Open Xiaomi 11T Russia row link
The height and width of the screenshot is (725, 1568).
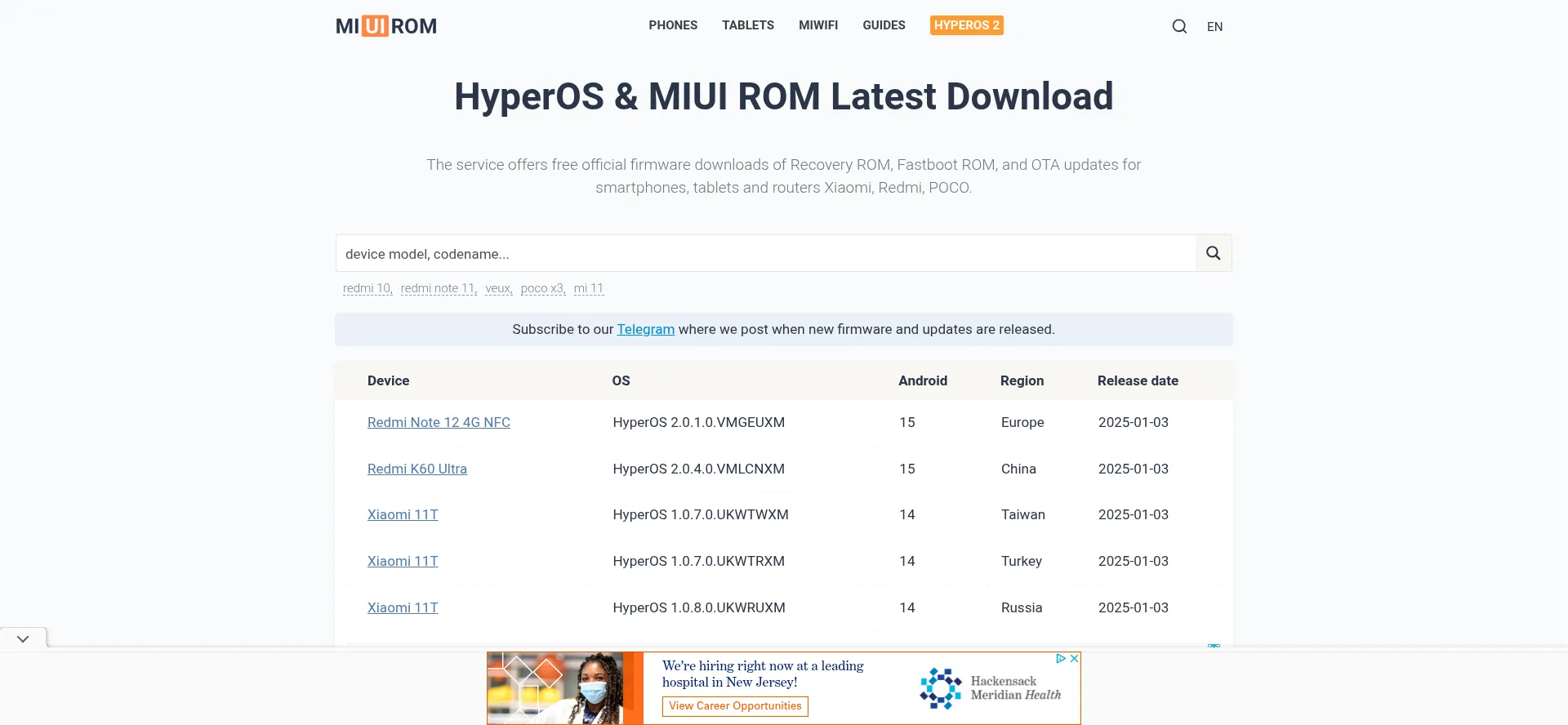pos(403,607)
